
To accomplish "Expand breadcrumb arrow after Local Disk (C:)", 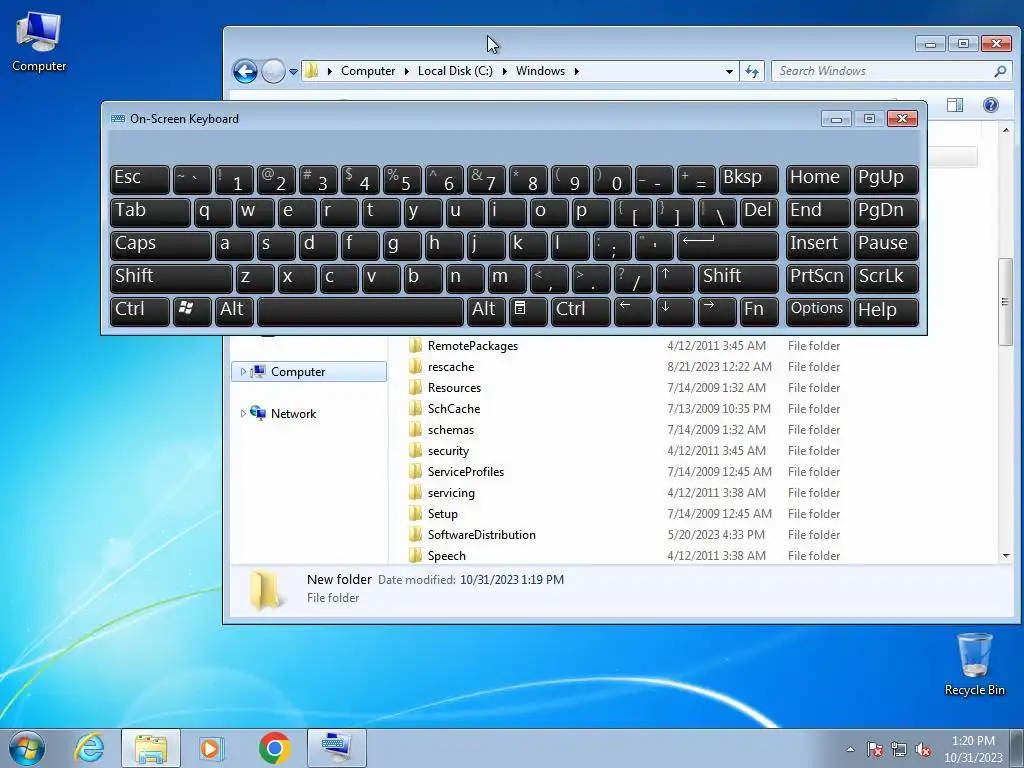I will [504, 71].
